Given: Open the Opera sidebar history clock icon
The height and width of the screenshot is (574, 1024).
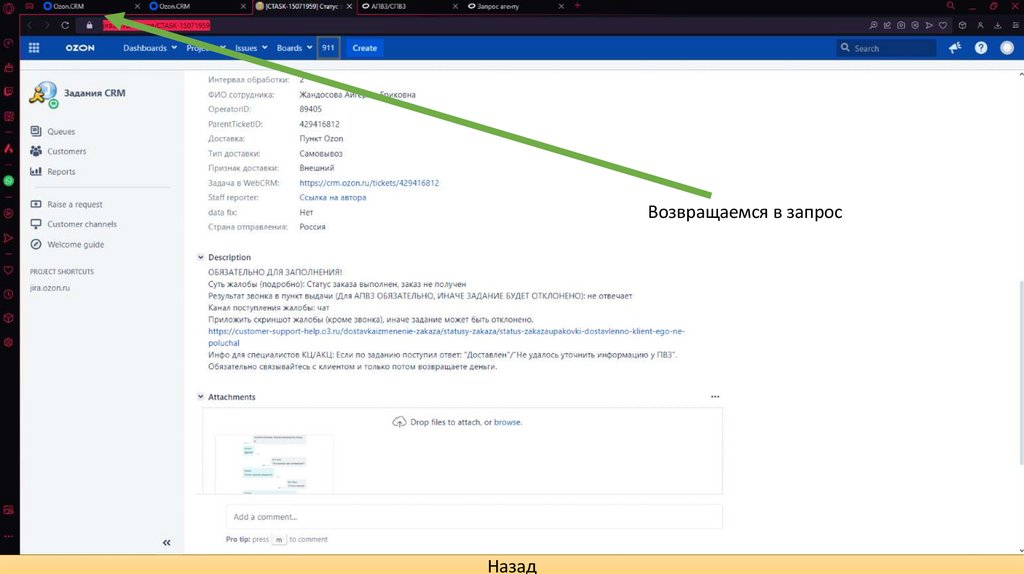Looking at the screenshot, I should pos(8,295).
